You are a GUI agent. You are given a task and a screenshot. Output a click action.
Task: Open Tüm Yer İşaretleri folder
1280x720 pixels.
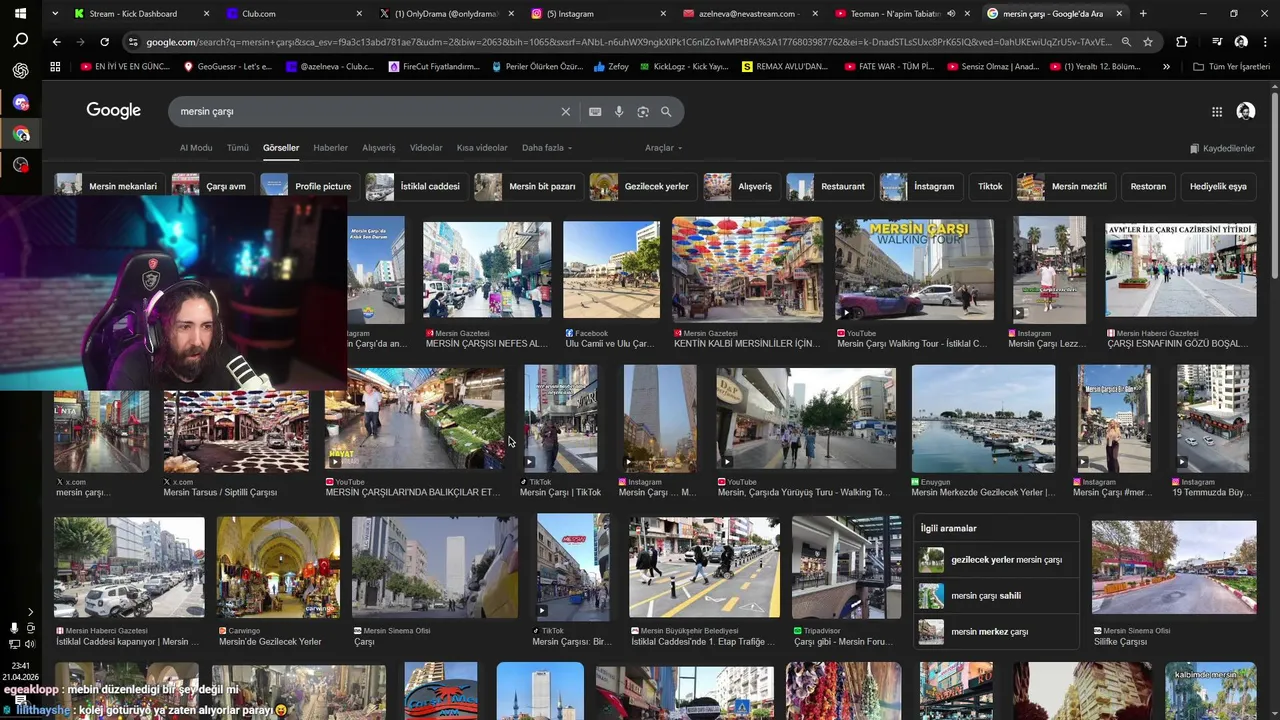point(1232,67)
